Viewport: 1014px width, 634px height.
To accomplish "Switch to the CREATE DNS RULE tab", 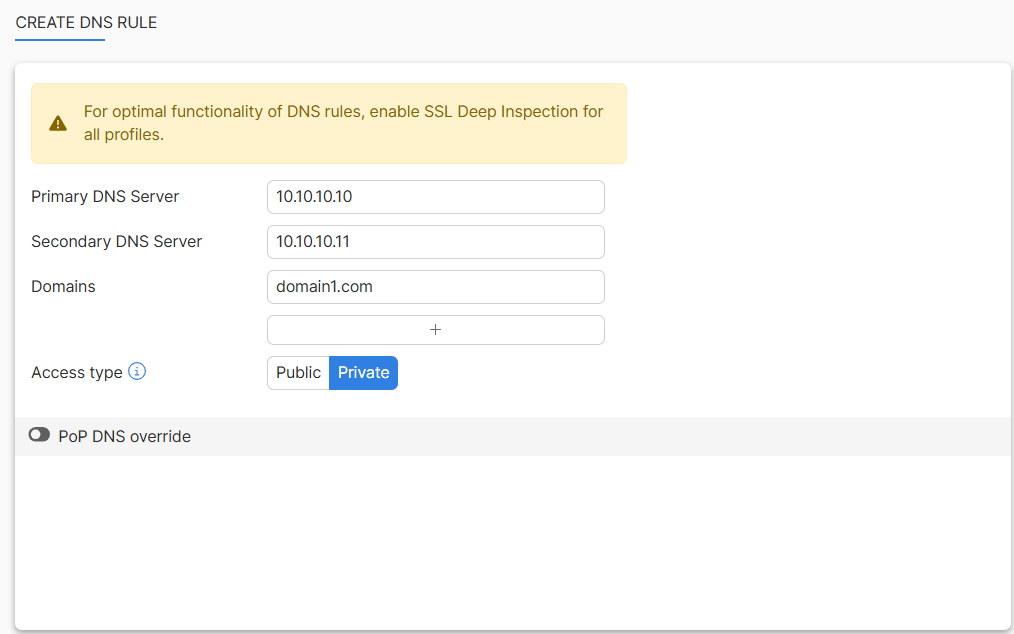I will click(x=86, y=22).
